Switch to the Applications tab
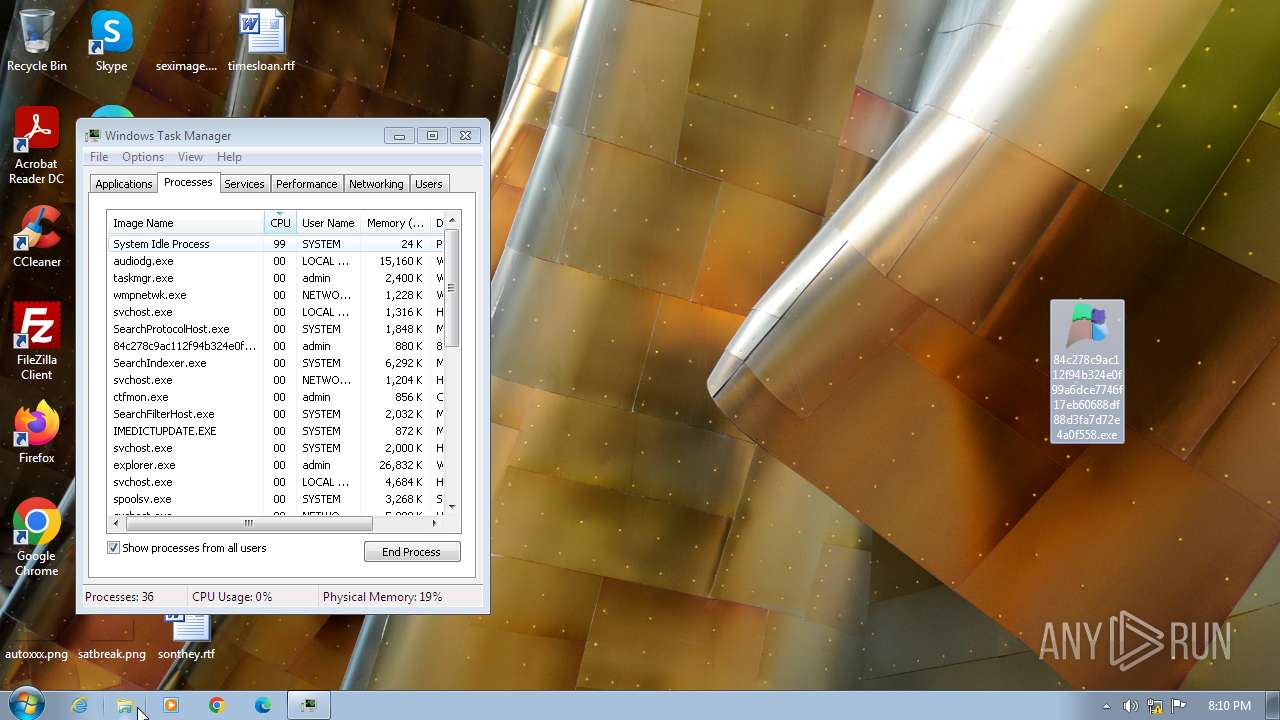The width and height of the screenshot is (1280, 720). (x=124, y=184)
